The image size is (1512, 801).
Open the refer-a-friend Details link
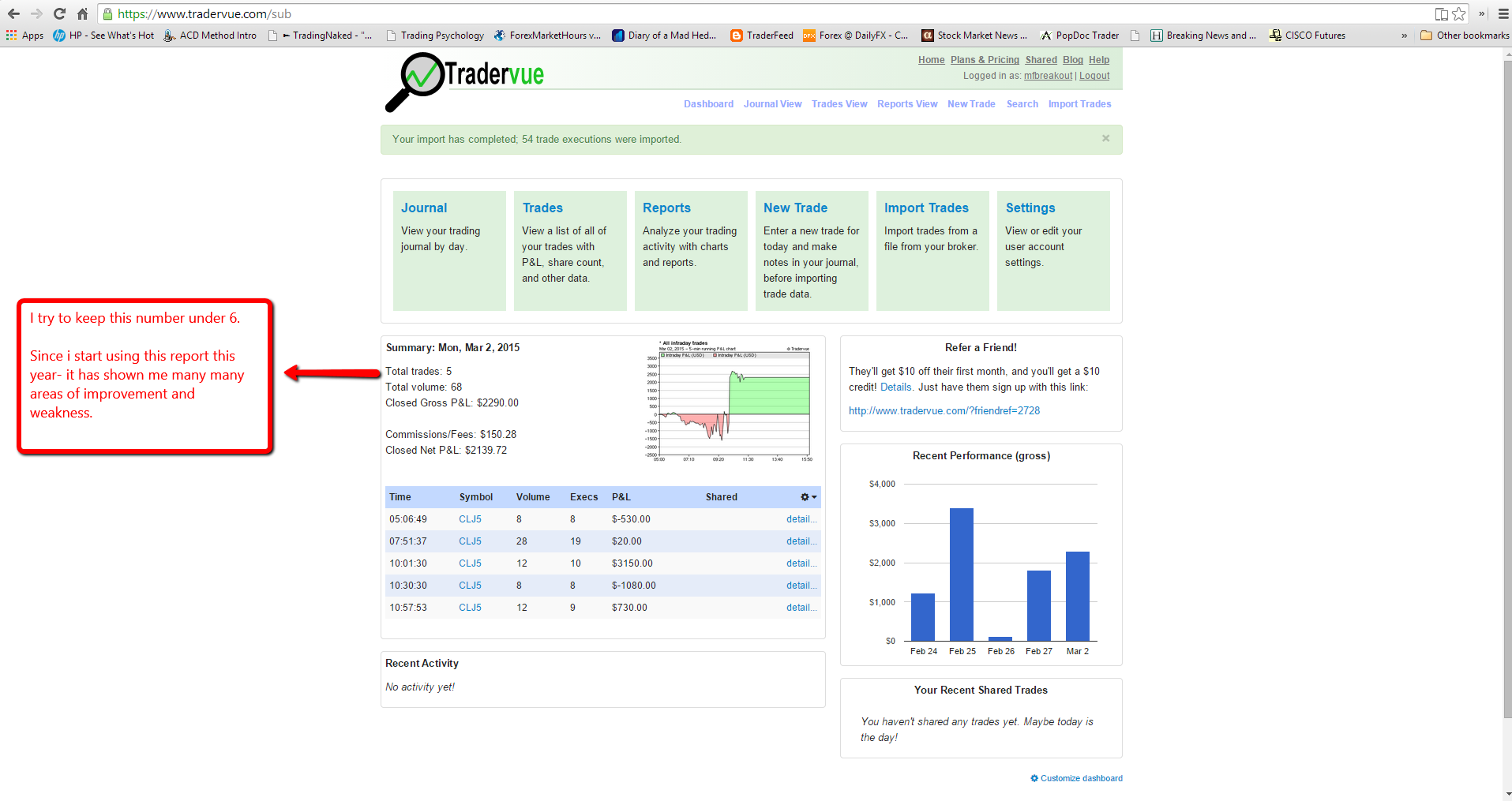895,387
